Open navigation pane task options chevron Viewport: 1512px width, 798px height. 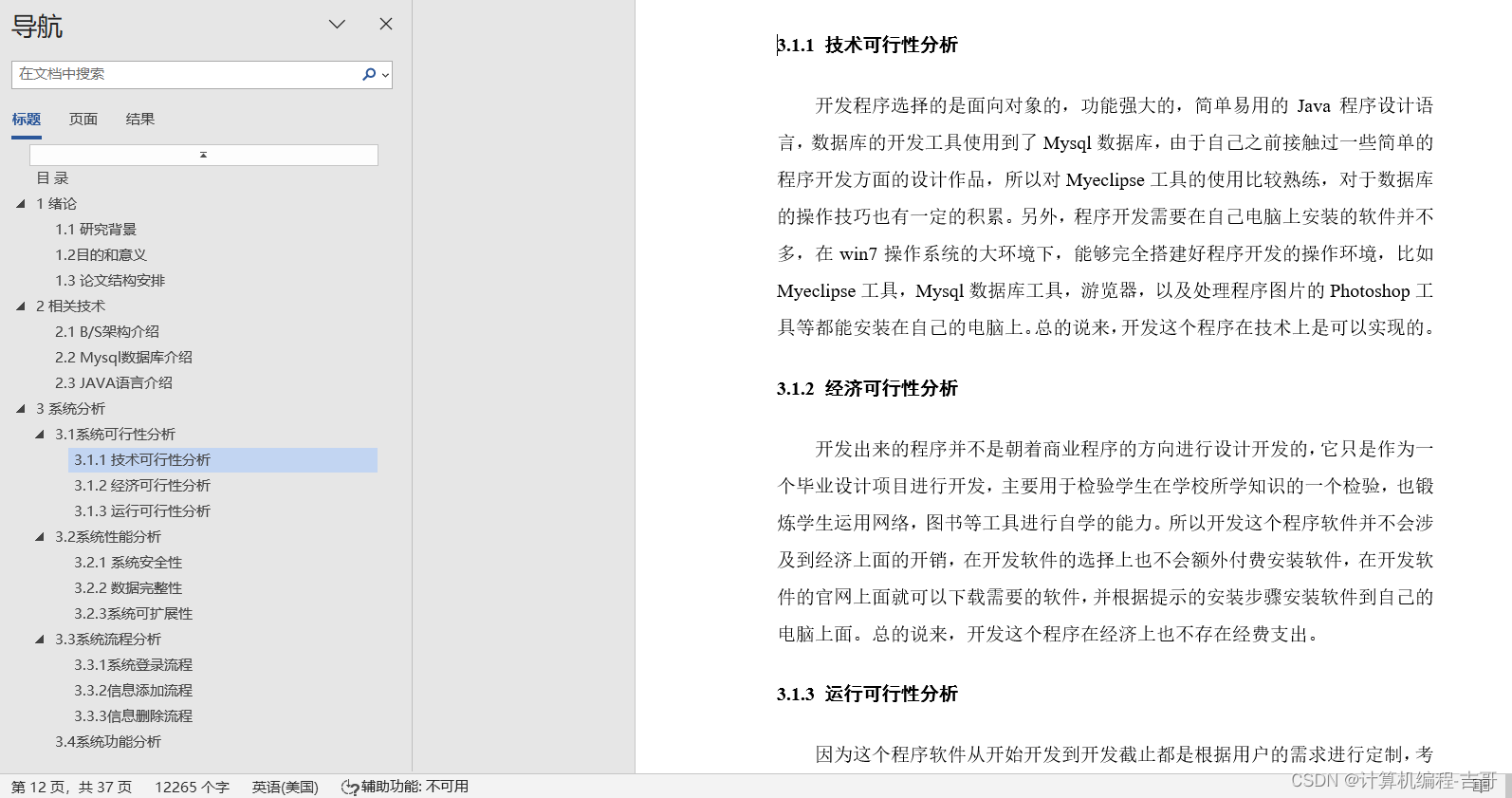pos(337,24)
